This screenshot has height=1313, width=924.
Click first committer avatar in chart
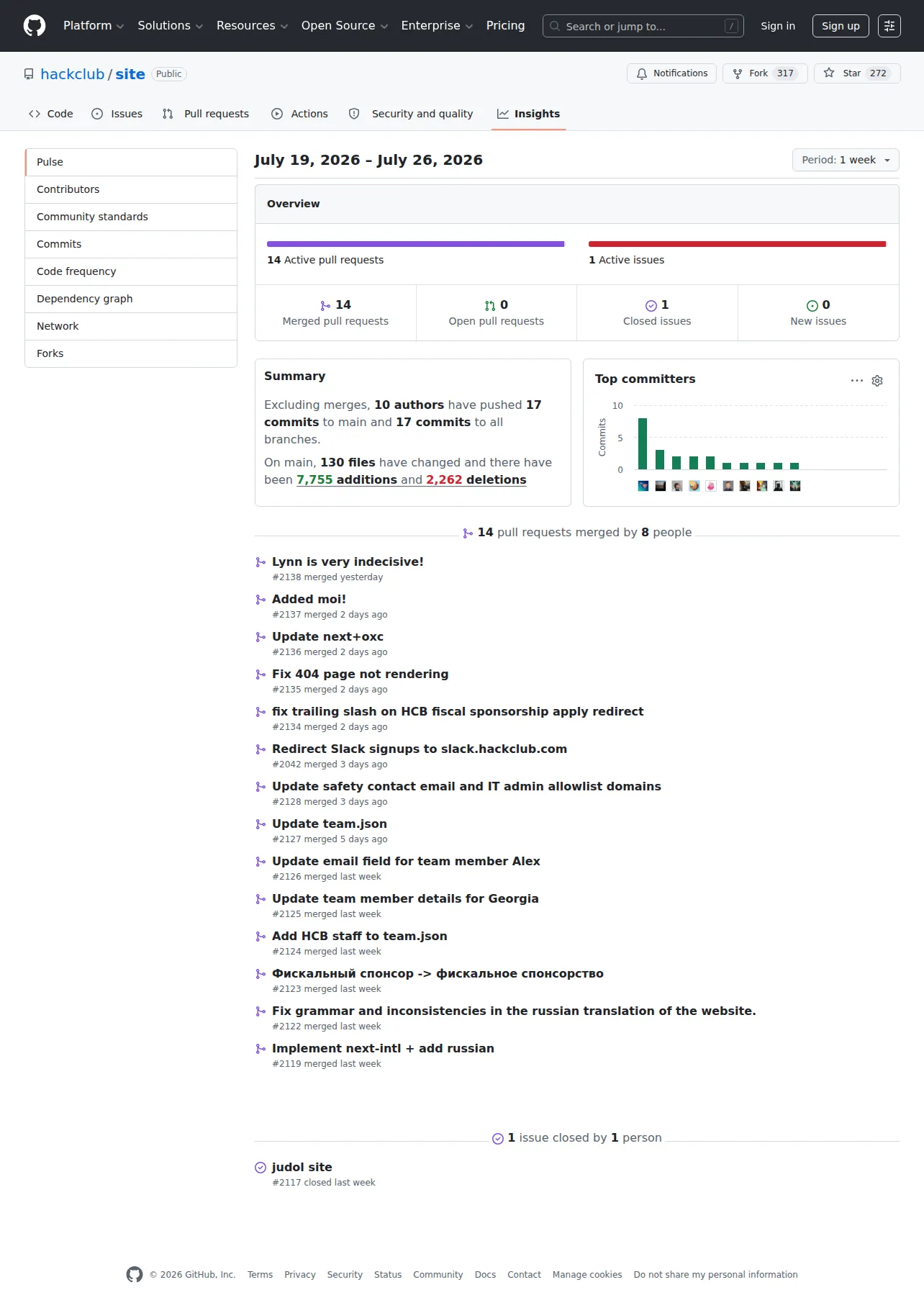(643, 486)
